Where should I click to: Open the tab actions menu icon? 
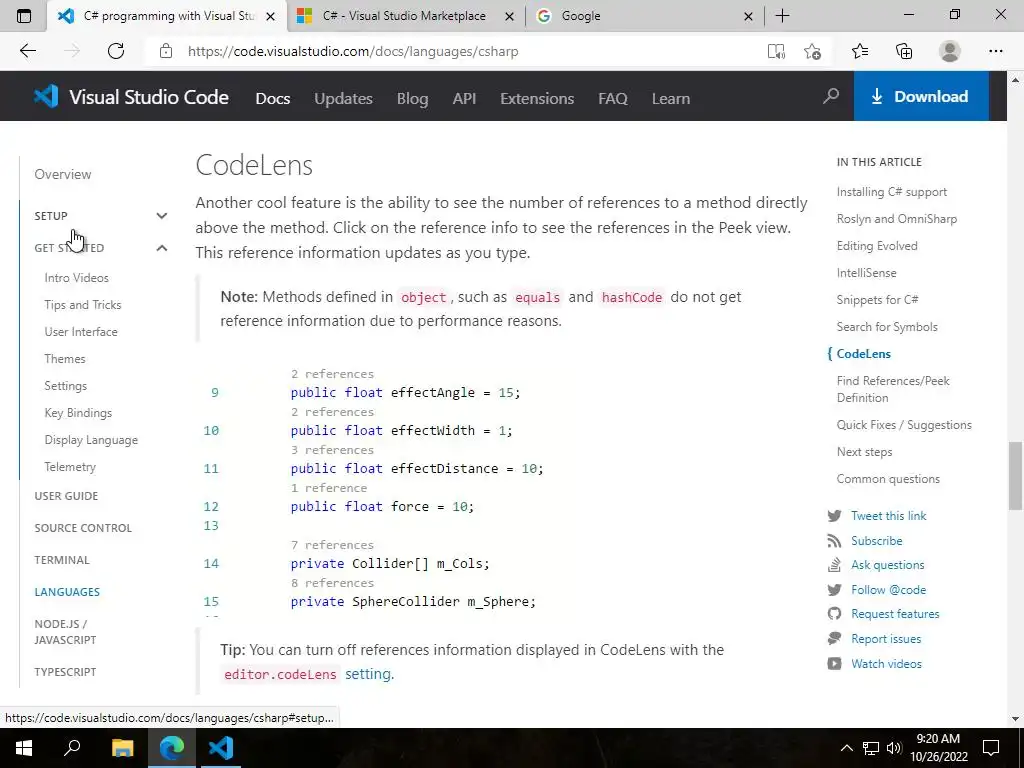click(x=24, y=16)
